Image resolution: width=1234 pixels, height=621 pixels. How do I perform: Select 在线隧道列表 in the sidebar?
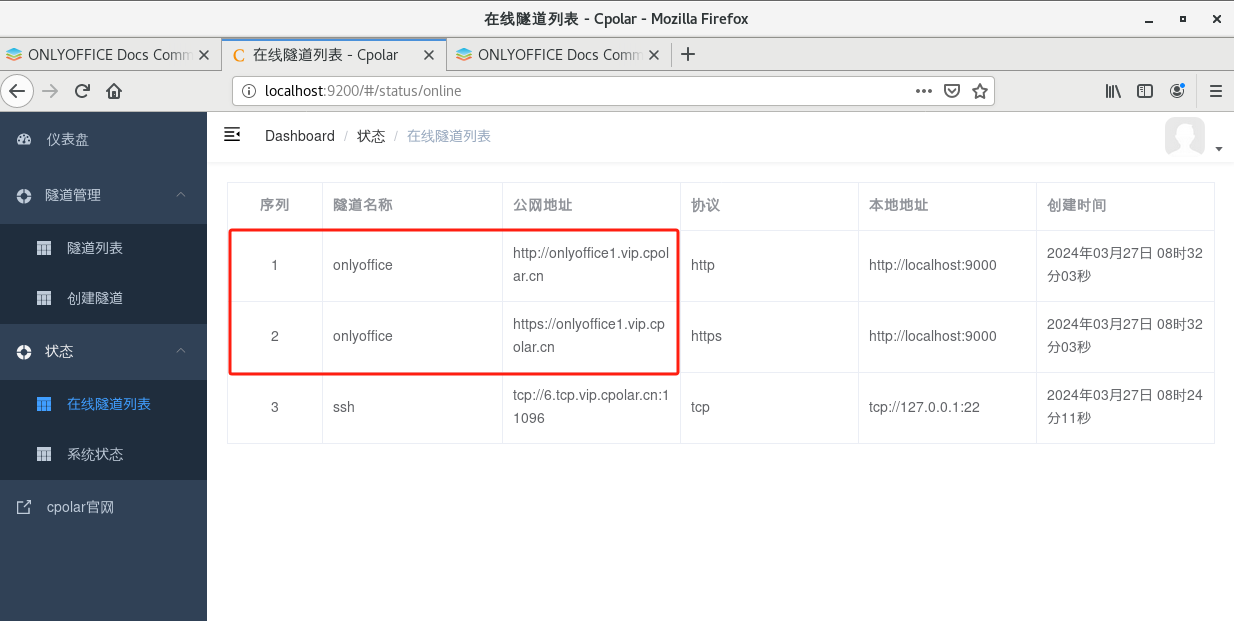[x=103, y=404]
